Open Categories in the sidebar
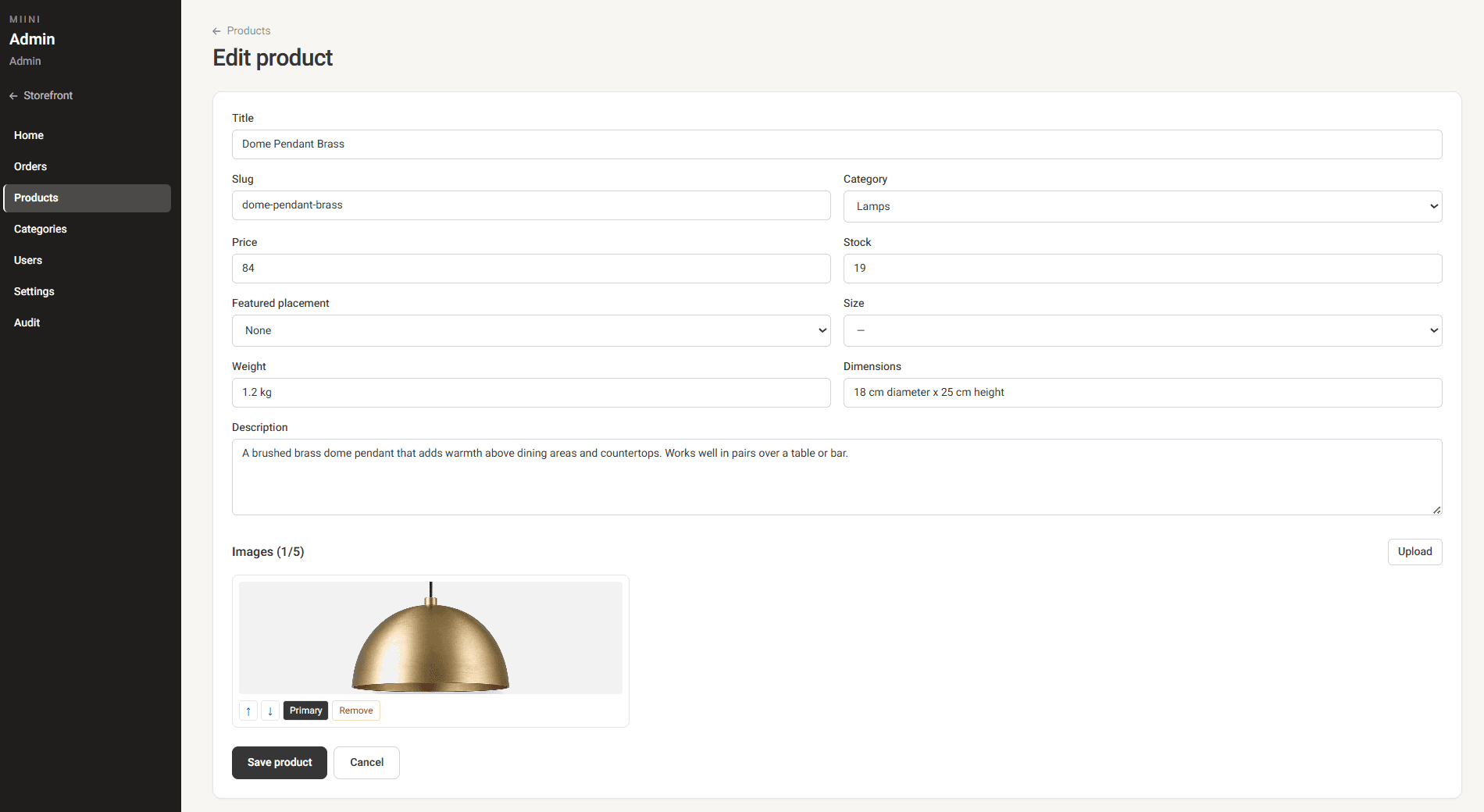Image resolution: width=1484 pixels, height=812 pixels. tap(87, 229)
